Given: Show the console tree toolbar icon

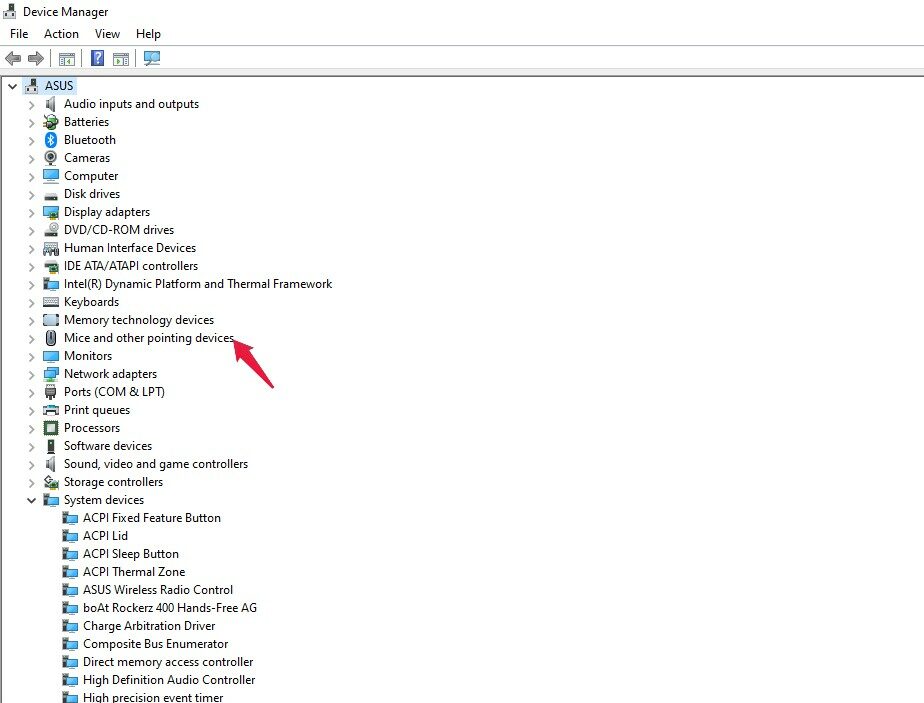Looking at the screenshot, I should click(x=67, y=59).
